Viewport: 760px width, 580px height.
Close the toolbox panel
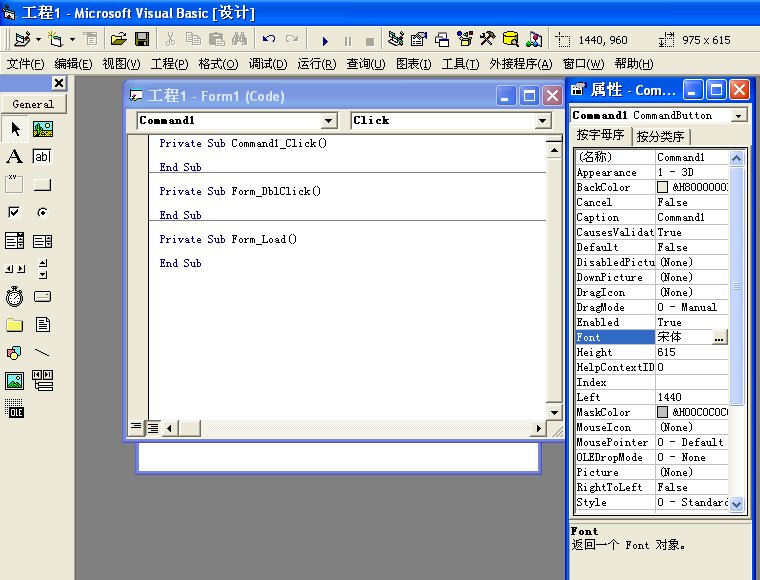tap(59, 83)
